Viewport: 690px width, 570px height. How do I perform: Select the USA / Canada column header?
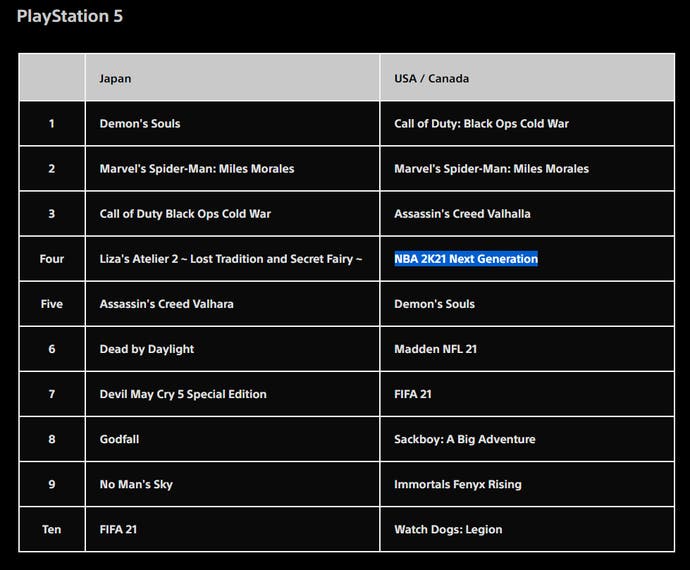pyautogui.click(x=527, y=78)
